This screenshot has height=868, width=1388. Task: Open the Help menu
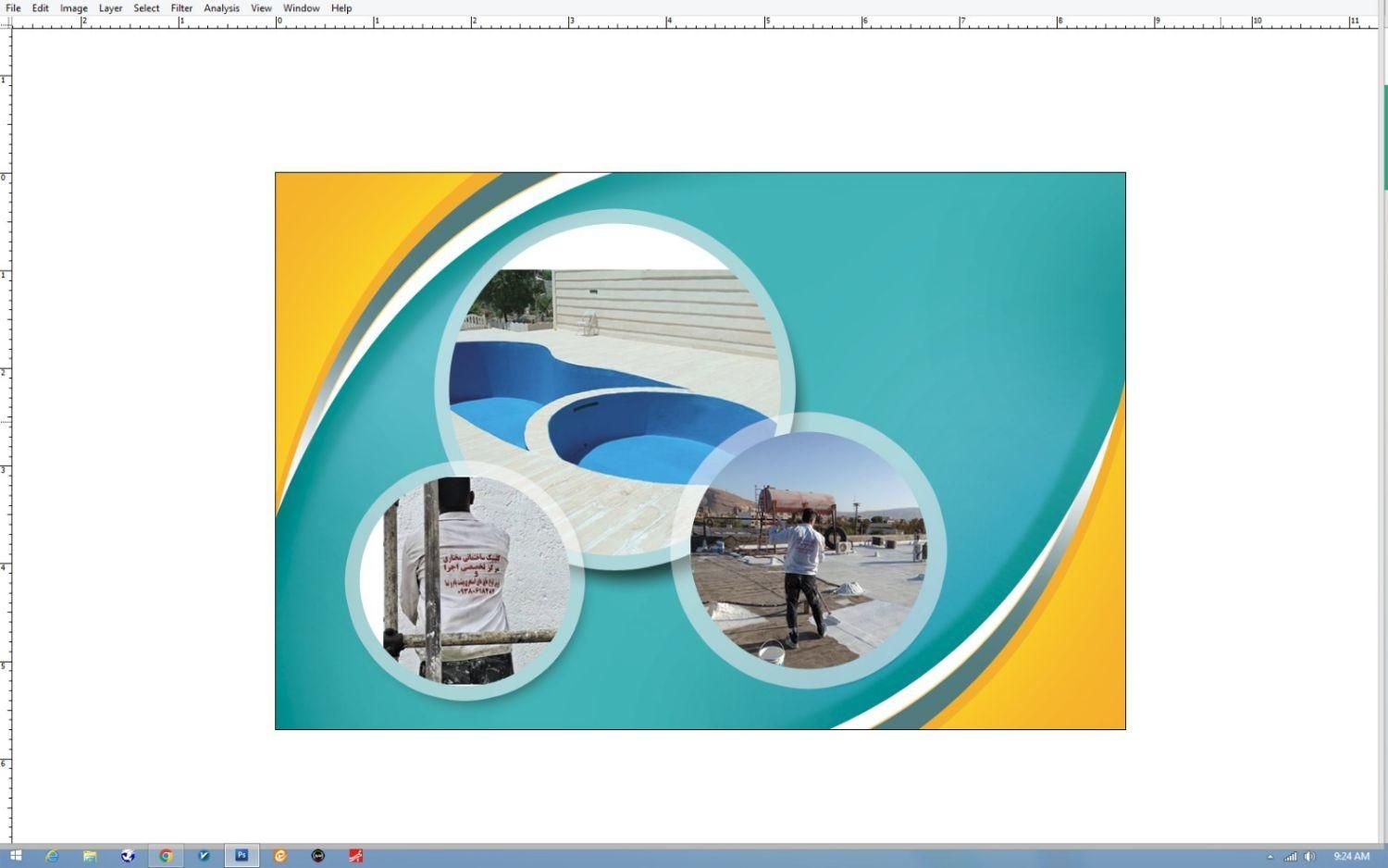[x=341, y=8]
